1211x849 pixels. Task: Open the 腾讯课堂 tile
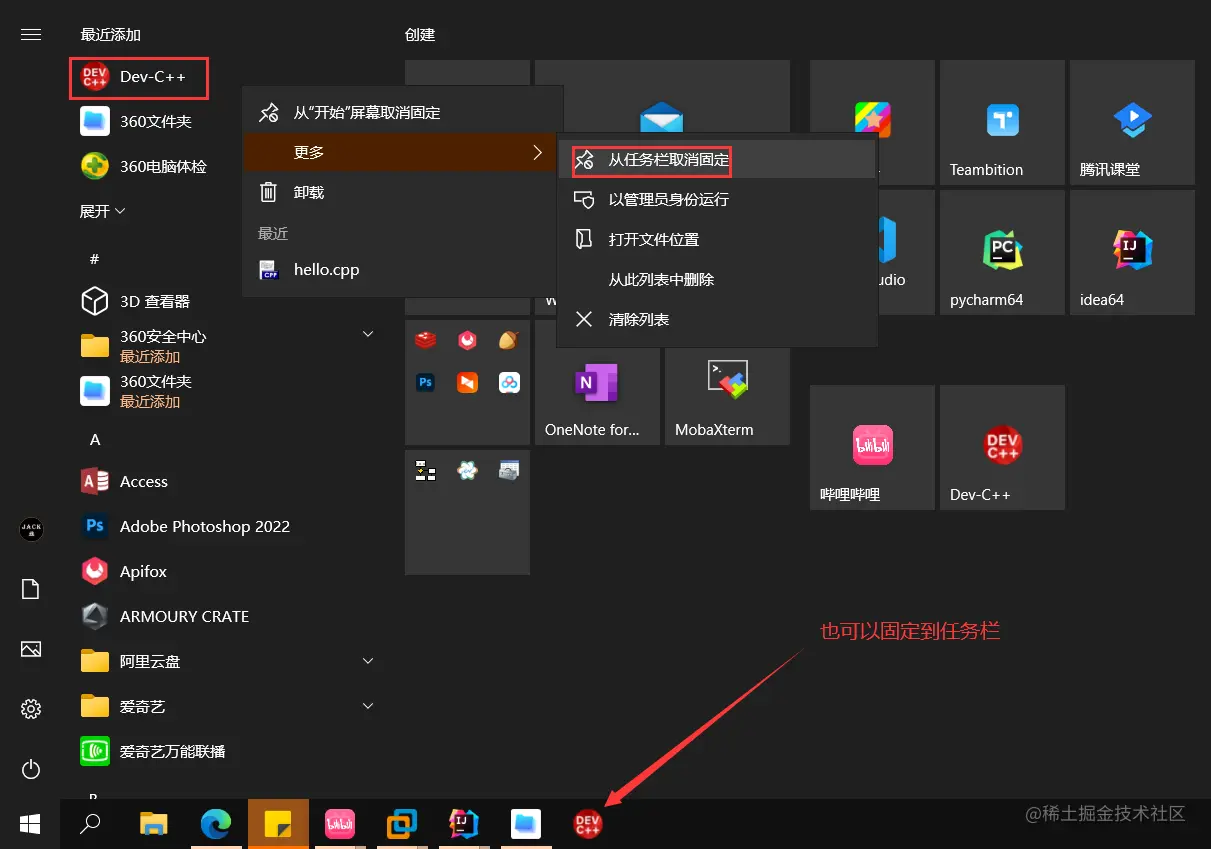[x=1132, y=122]
